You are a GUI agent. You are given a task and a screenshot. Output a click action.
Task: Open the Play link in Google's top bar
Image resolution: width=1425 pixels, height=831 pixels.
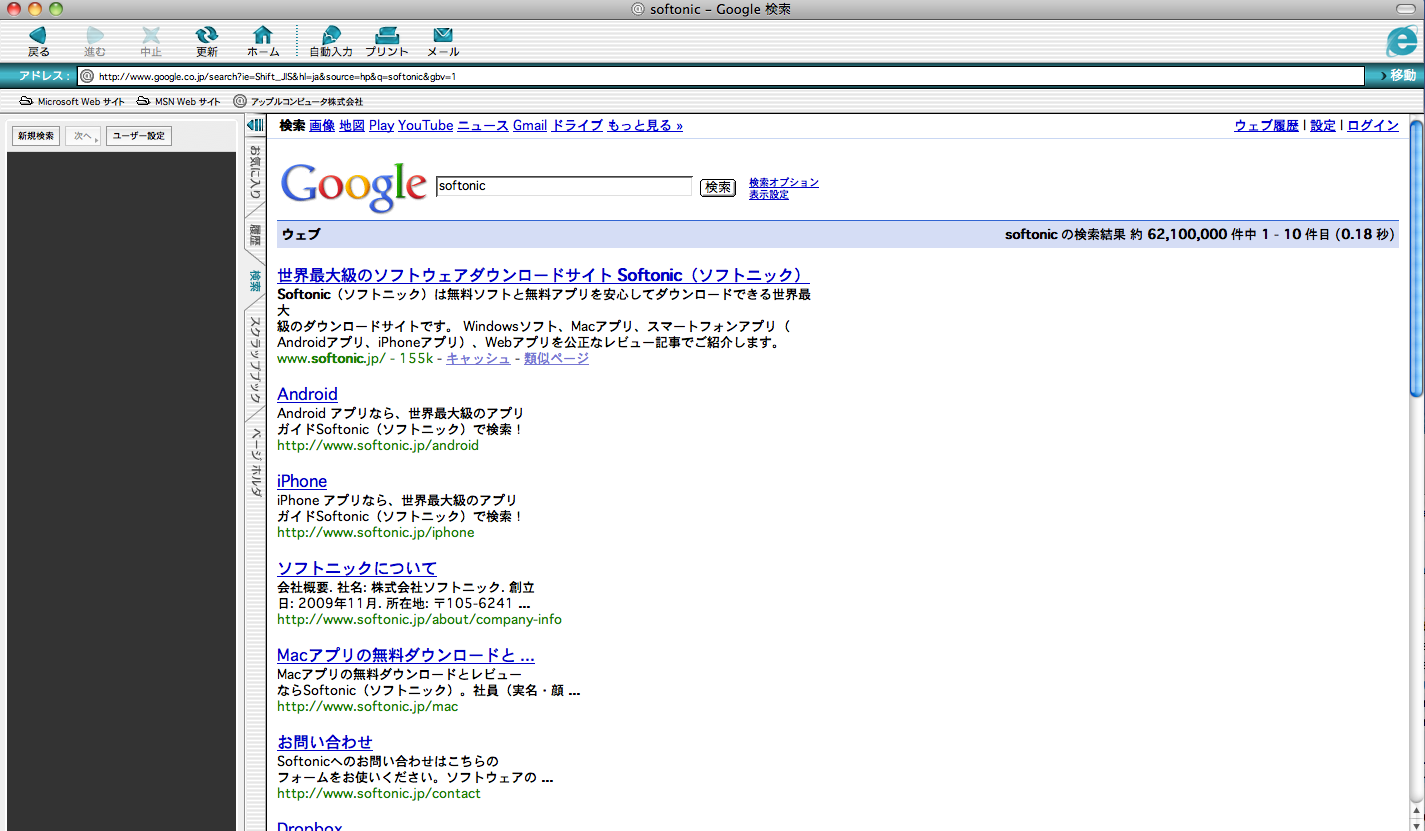point(381,126)
